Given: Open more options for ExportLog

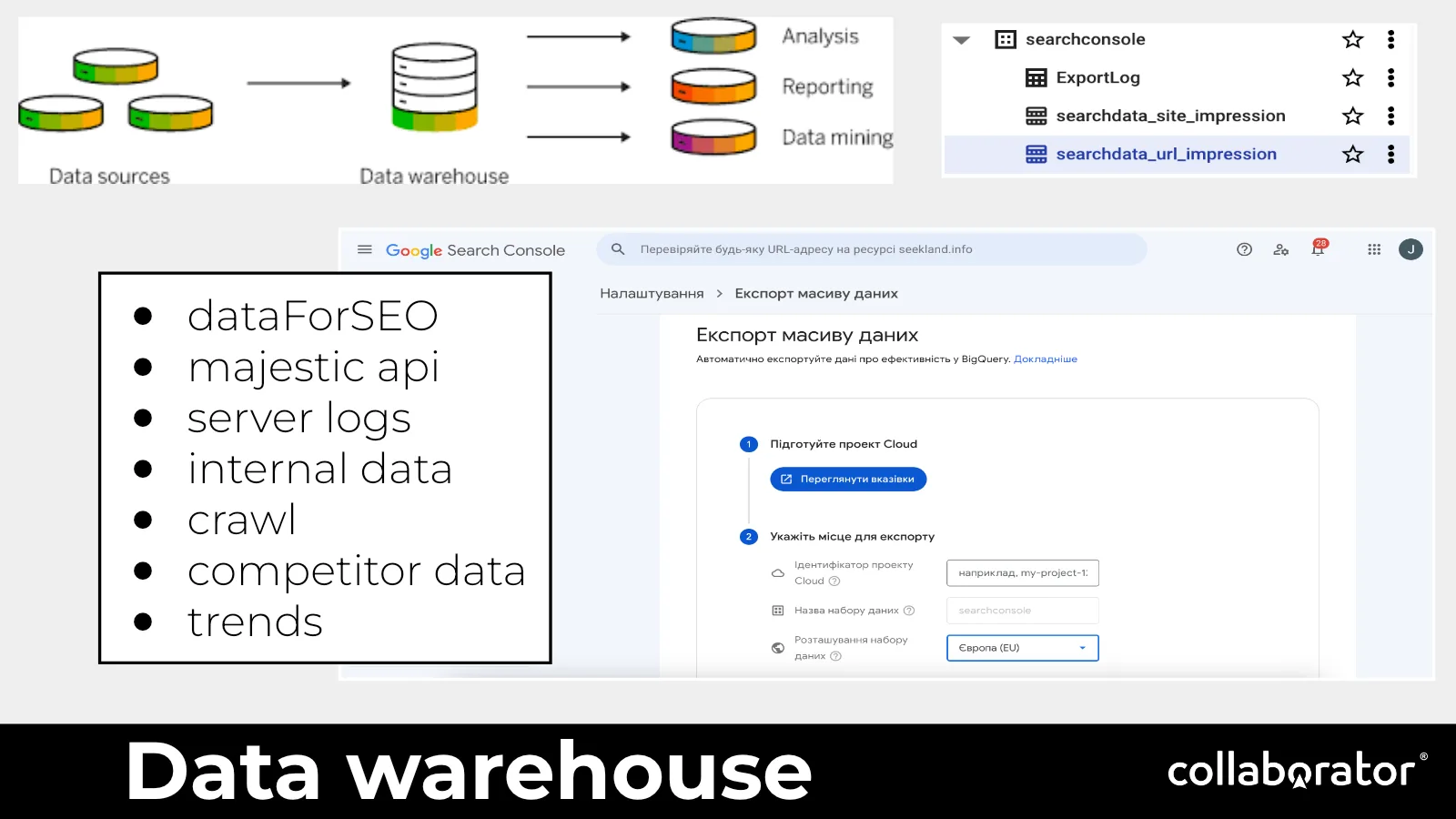Looking at the screenshot, I should (1390, 77).
